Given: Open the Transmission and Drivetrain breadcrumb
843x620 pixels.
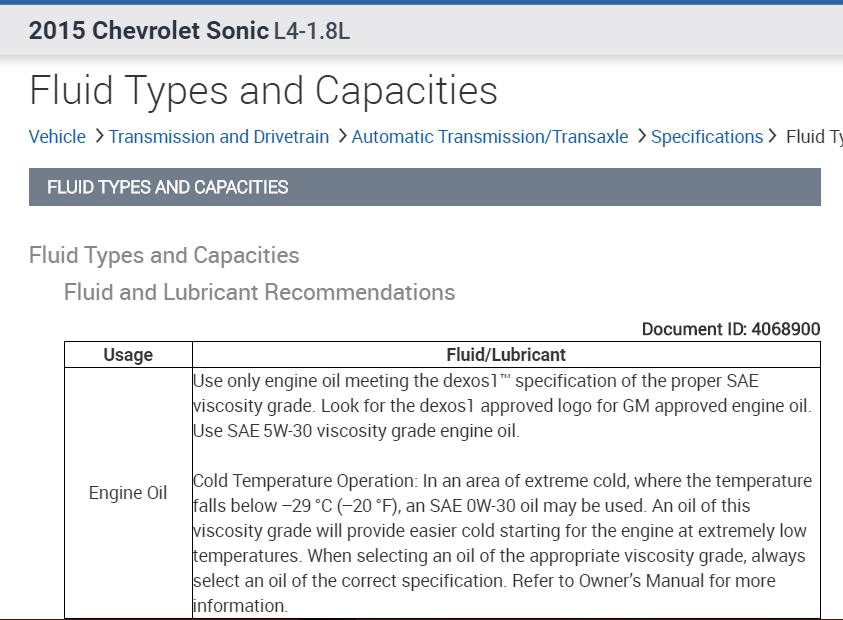Looking at the screenshot, I should click(x=218, y=137).
